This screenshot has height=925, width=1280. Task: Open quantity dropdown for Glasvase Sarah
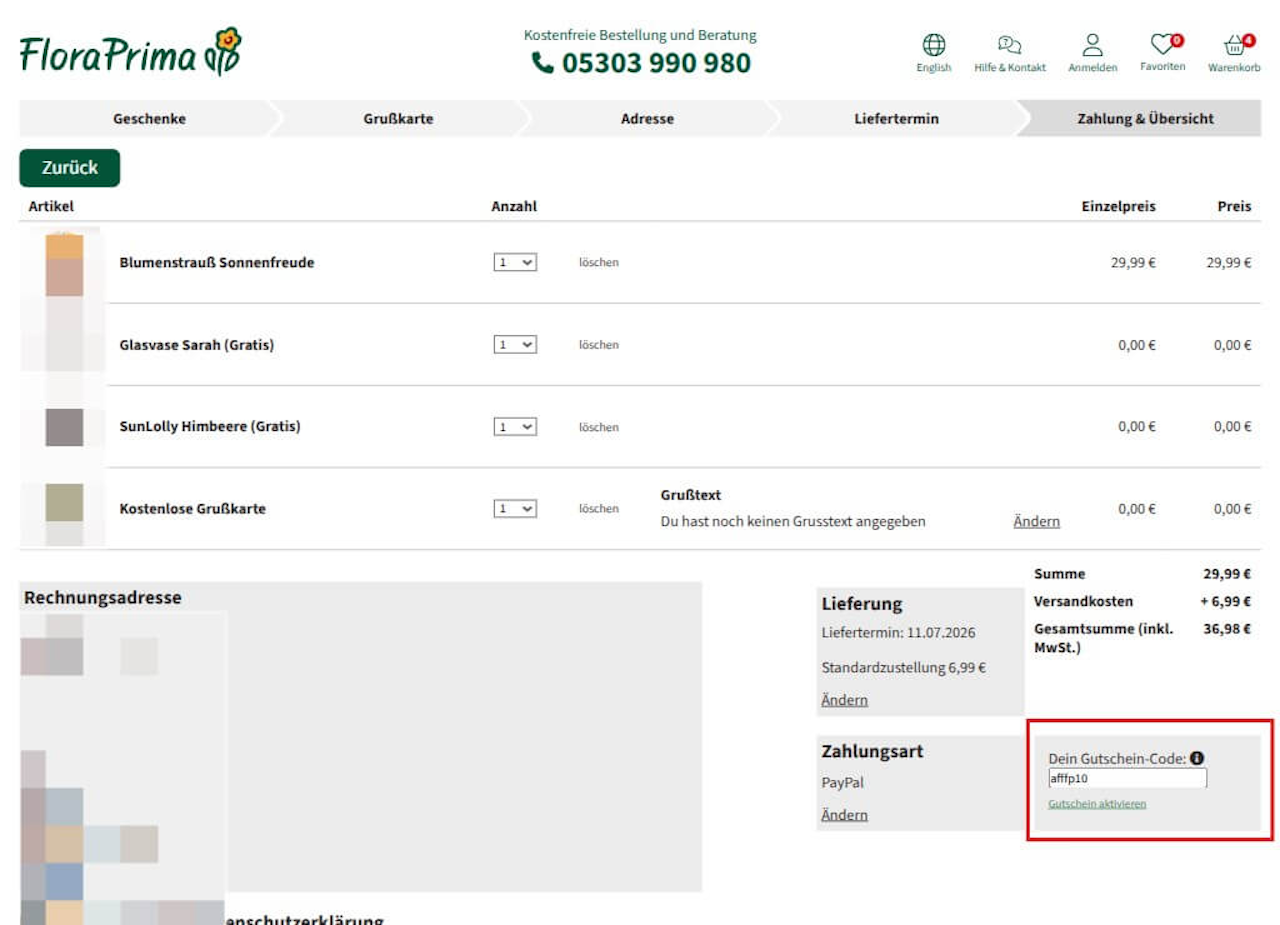[x=515, y=344]
